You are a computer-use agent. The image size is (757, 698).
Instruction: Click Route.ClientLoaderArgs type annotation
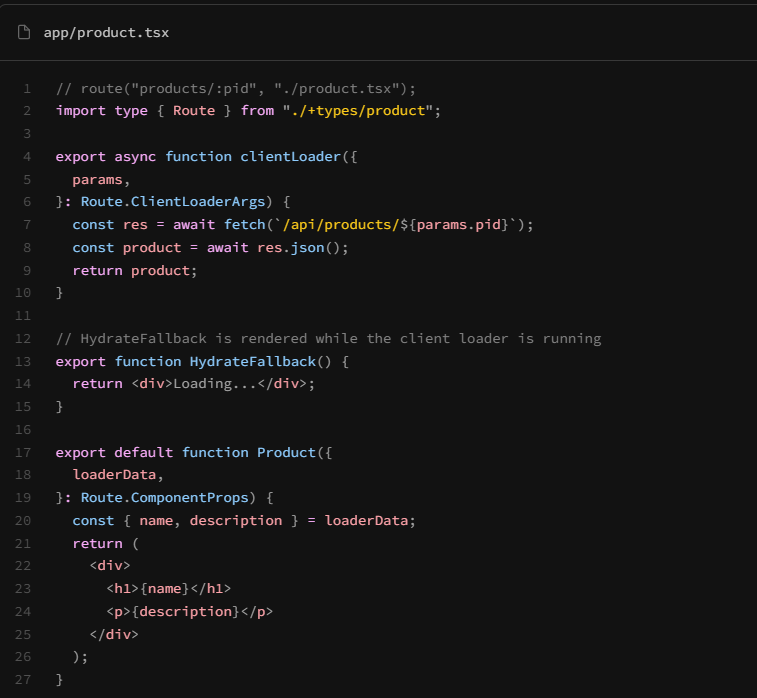pos(173,202)
